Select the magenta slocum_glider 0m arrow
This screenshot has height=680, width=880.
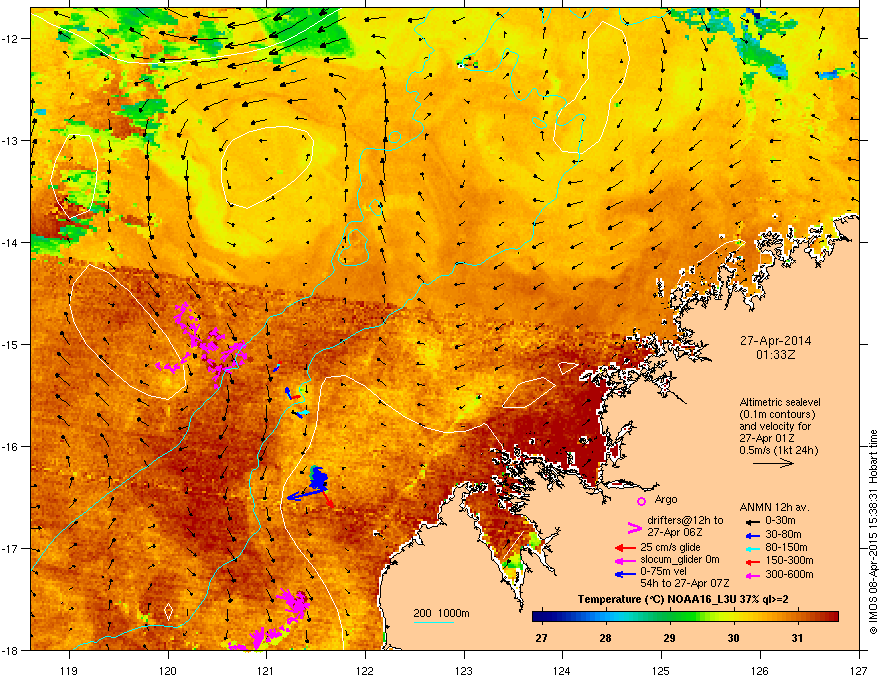[625, 560]
